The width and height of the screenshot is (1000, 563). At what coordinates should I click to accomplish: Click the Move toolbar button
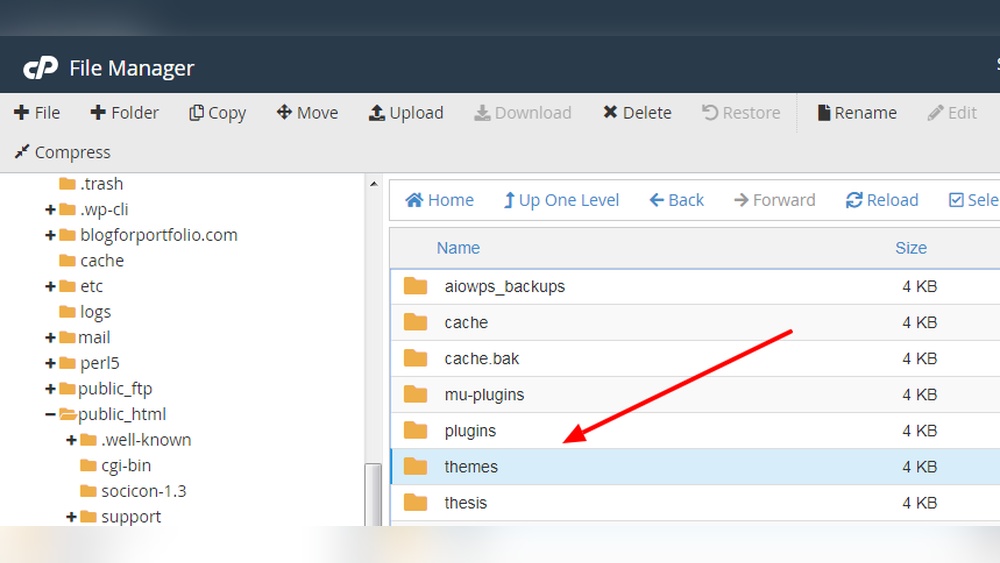(307, 113)
